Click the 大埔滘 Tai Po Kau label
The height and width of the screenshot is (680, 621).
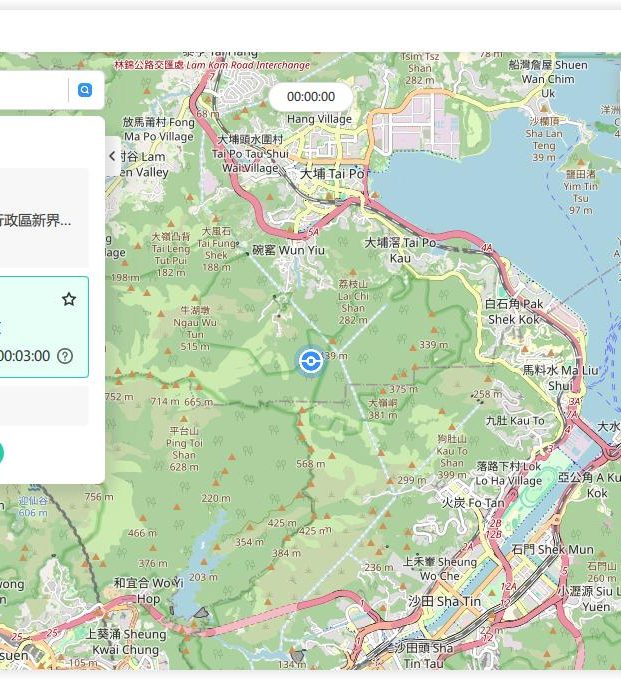400,250
